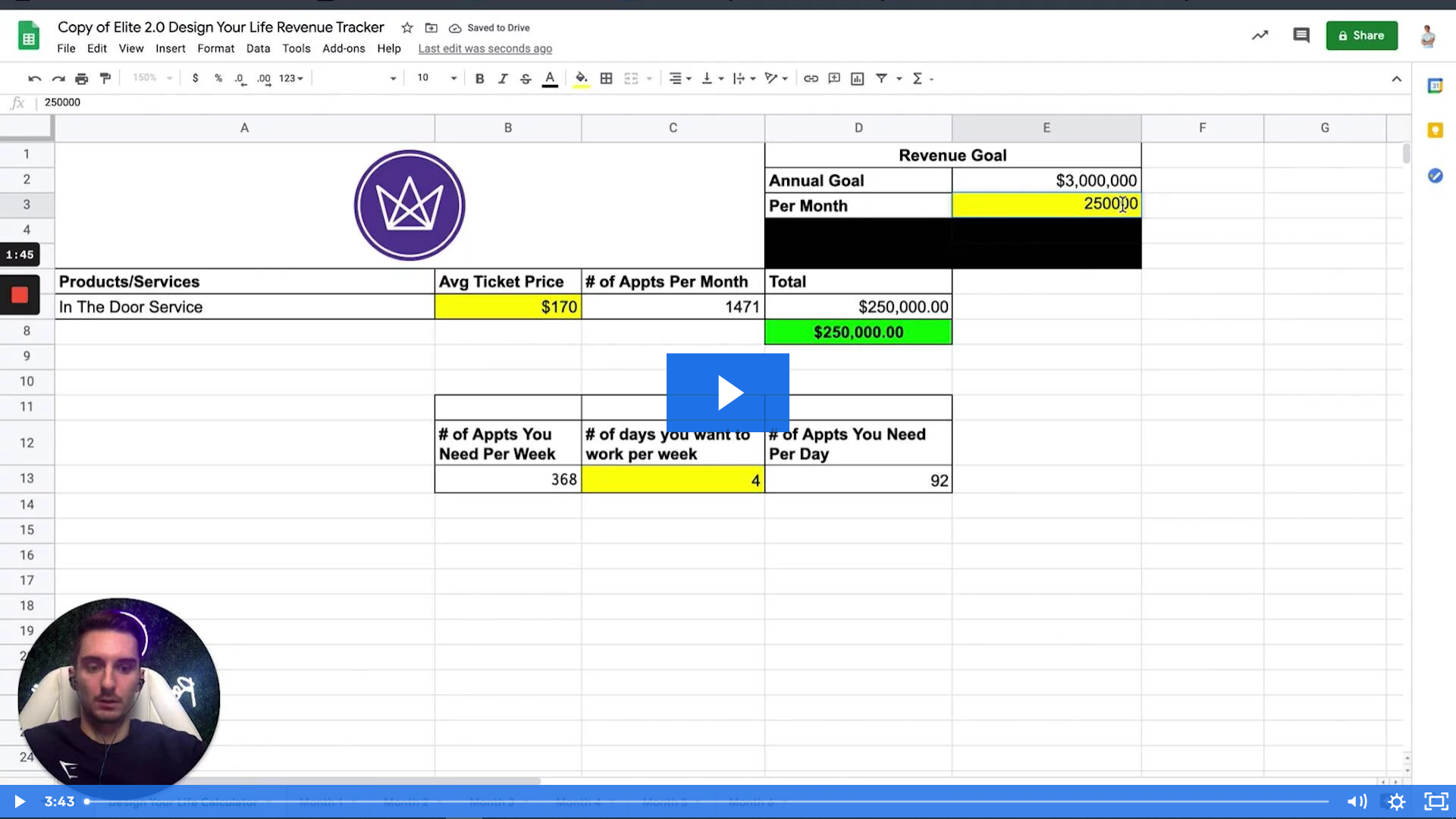Click the big video play button
The height and width of the screenshot is (819, 1456).
click(x=727, y=392)
